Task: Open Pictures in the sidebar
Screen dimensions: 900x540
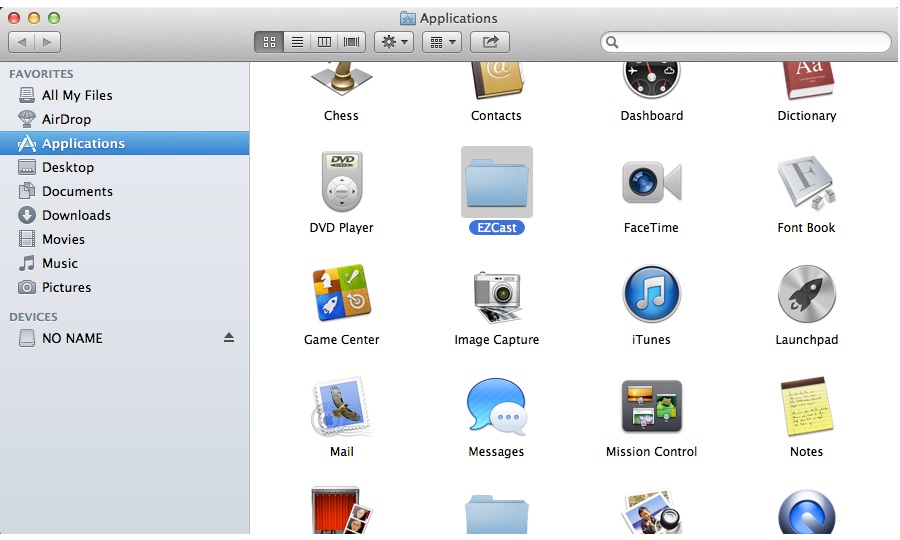Action: [125, 288]
